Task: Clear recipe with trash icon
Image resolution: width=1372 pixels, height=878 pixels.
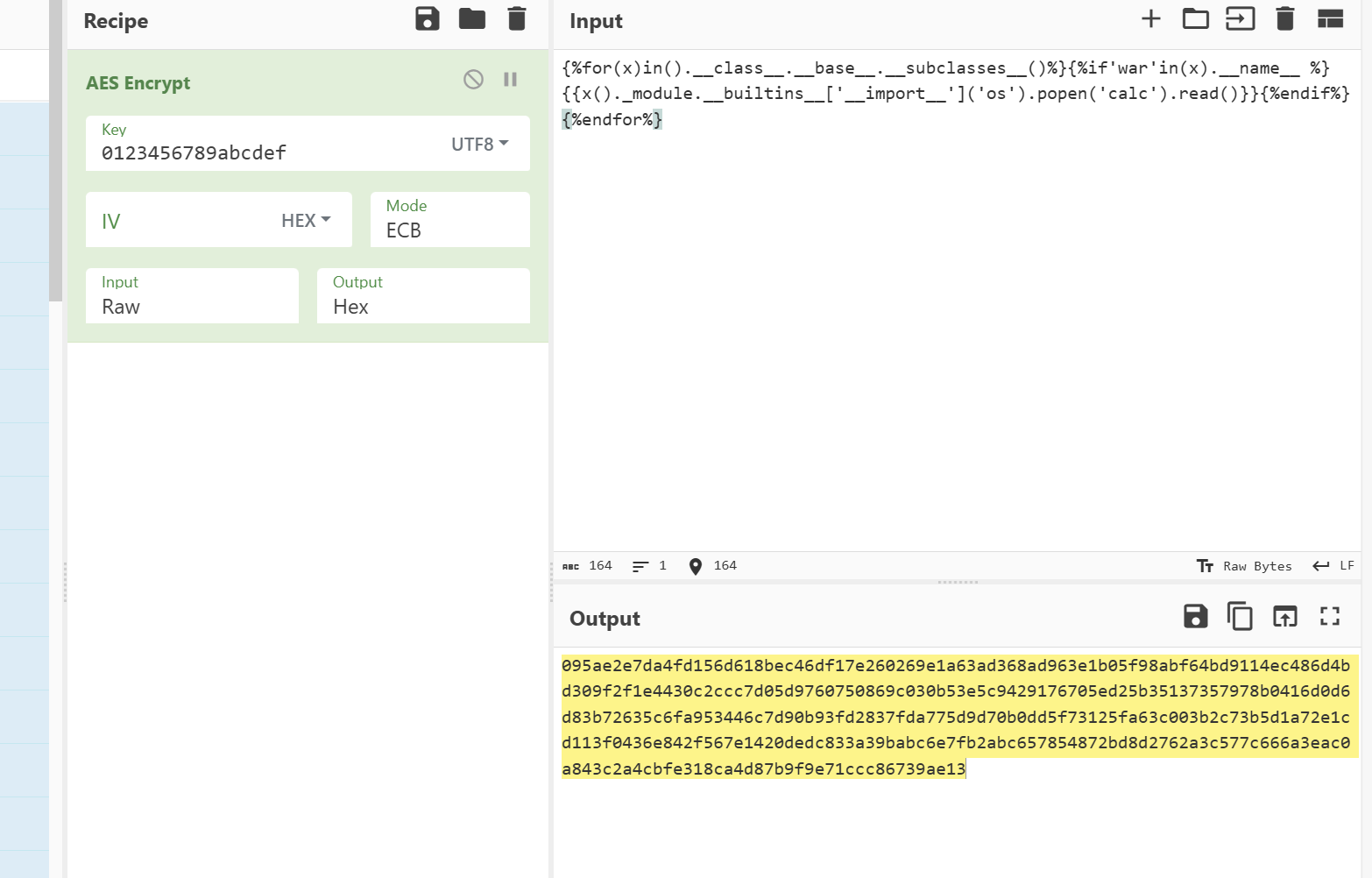Action: click(517, 18)
